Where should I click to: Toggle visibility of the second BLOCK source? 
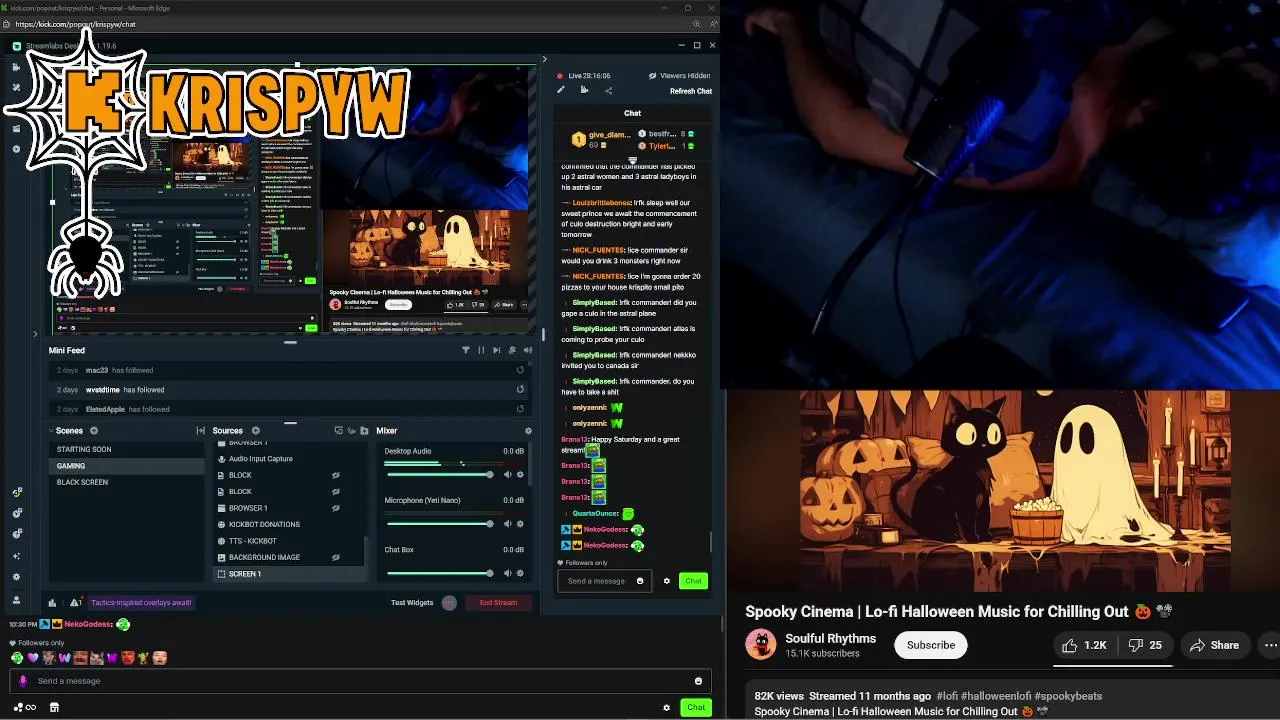(336, 492)
